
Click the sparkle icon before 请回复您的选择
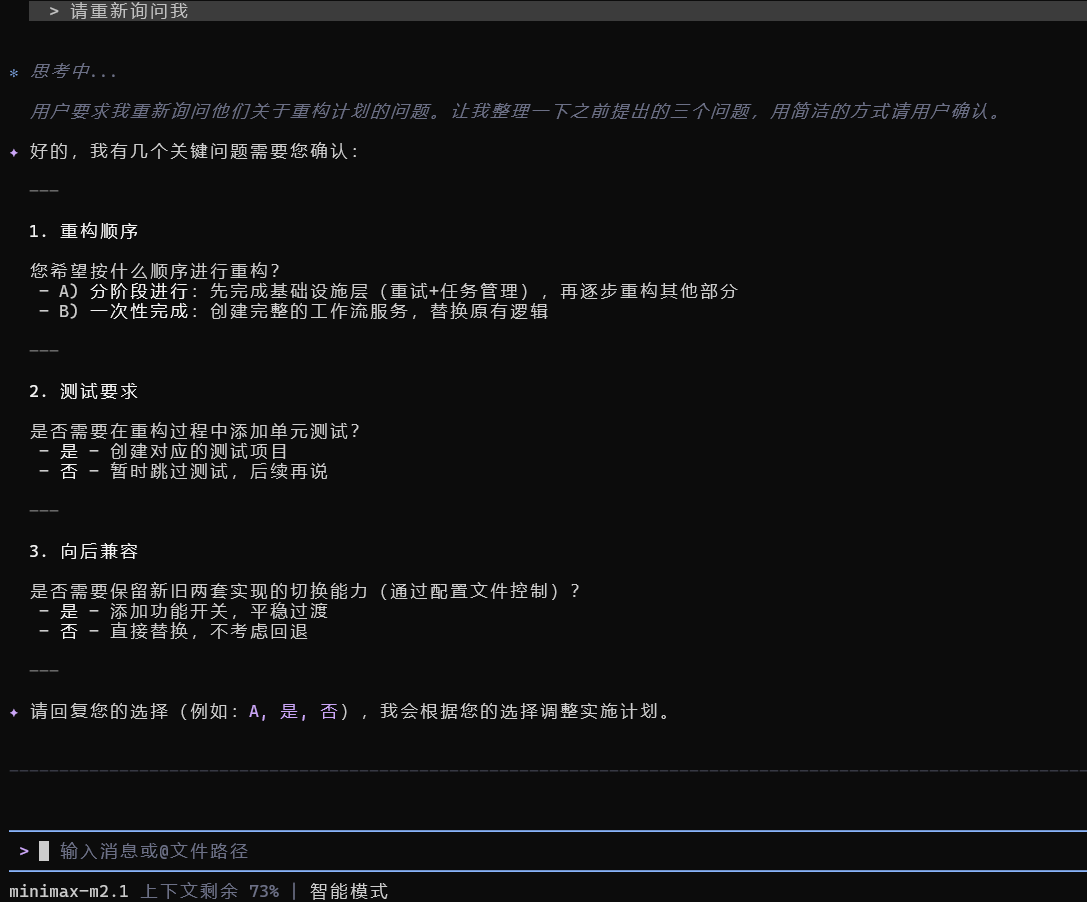(x=14, y=712)
